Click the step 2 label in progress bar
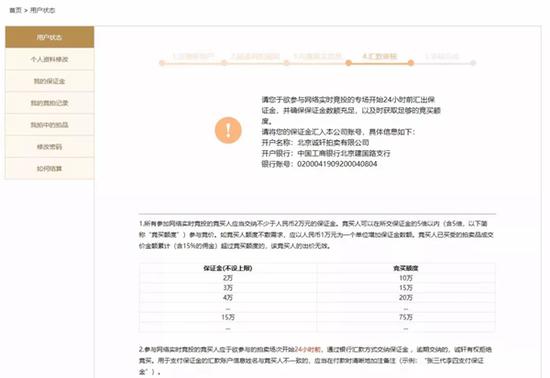550x378 pixels. pyautogui.click(x=255, y=56)
